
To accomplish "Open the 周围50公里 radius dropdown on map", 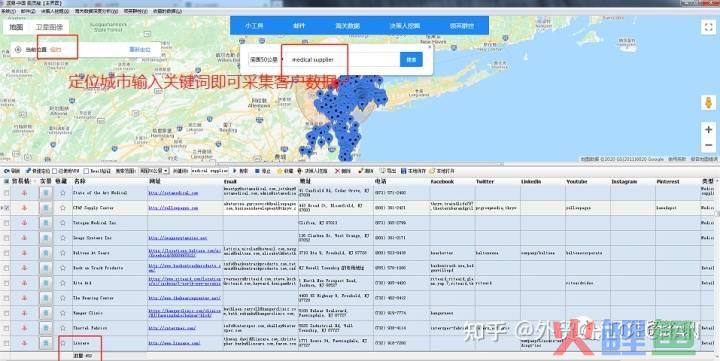I will [266, 60].
